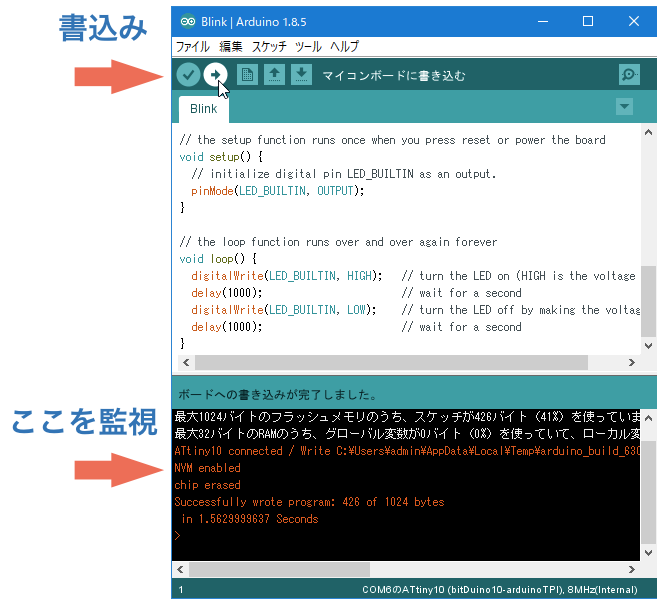The width and height of the screenshot is (662, 603).
Task: Click the 'NVM enabled' console line
Action: (207, 468)
